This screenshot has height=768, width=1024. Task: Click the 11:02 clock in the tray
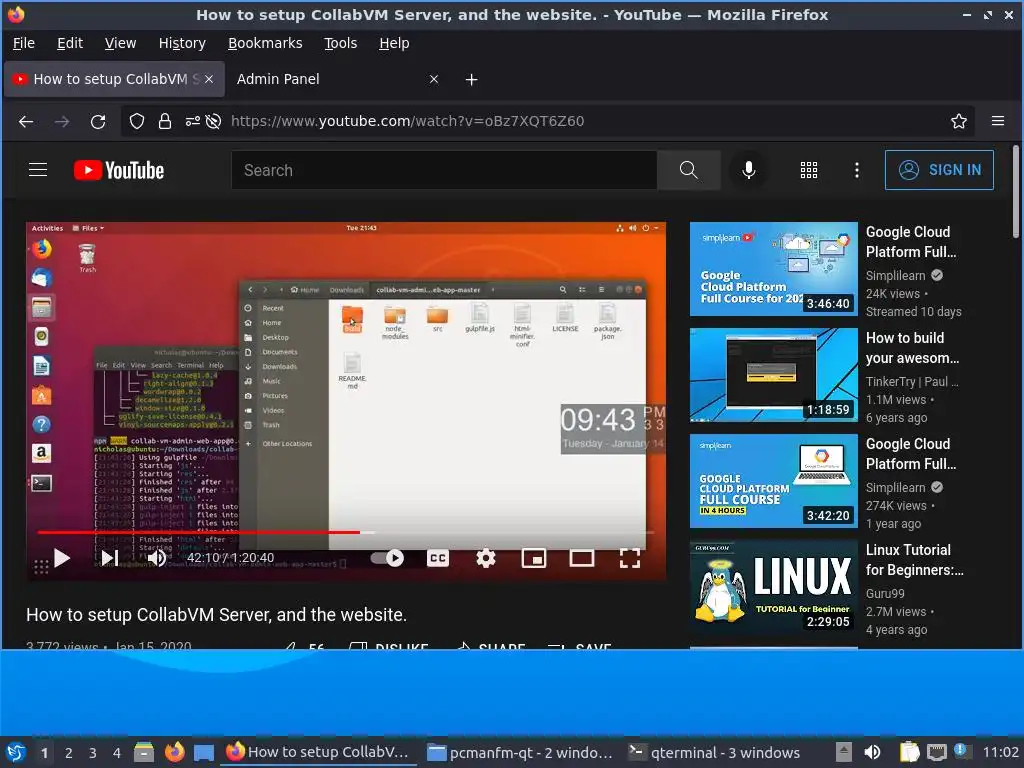click(x=1000, y=752)
